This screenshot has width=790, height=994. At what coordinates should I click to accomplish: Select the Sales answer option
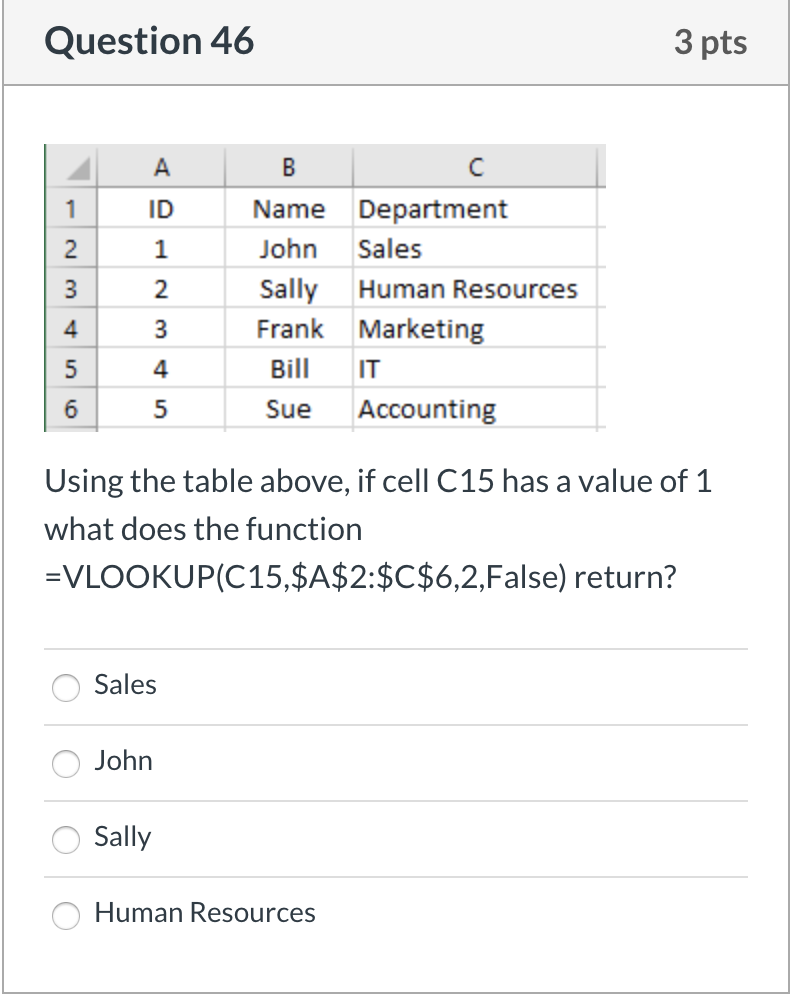pos(65,688)
